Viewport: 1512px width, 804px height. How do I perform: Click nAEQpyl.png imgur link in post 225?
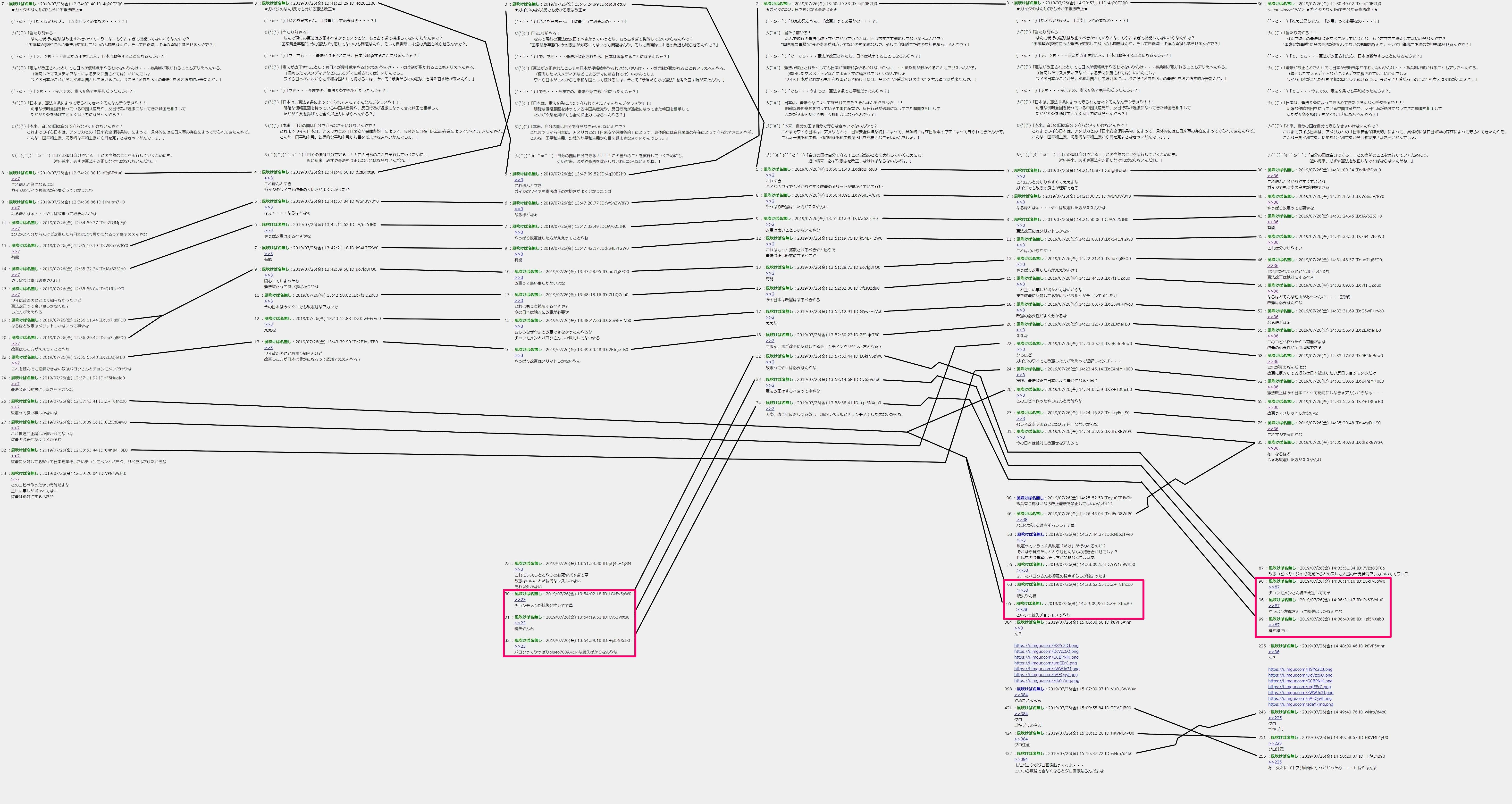pos(1300,698)
